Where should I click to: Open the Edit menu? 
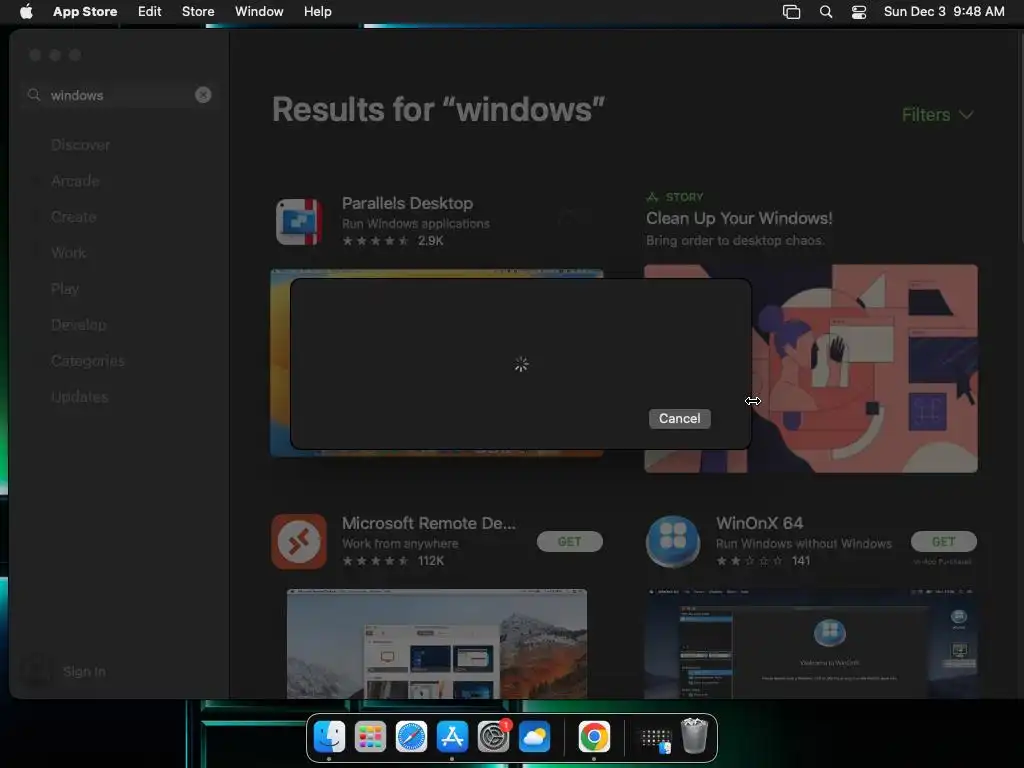pos(150,11)
